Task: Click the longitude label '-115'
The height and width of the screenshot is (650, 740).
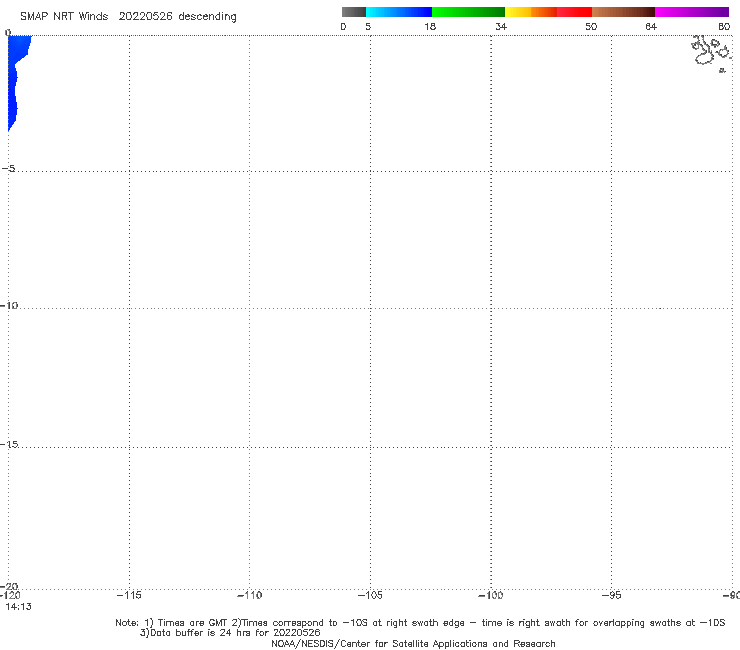Action: 129,595
